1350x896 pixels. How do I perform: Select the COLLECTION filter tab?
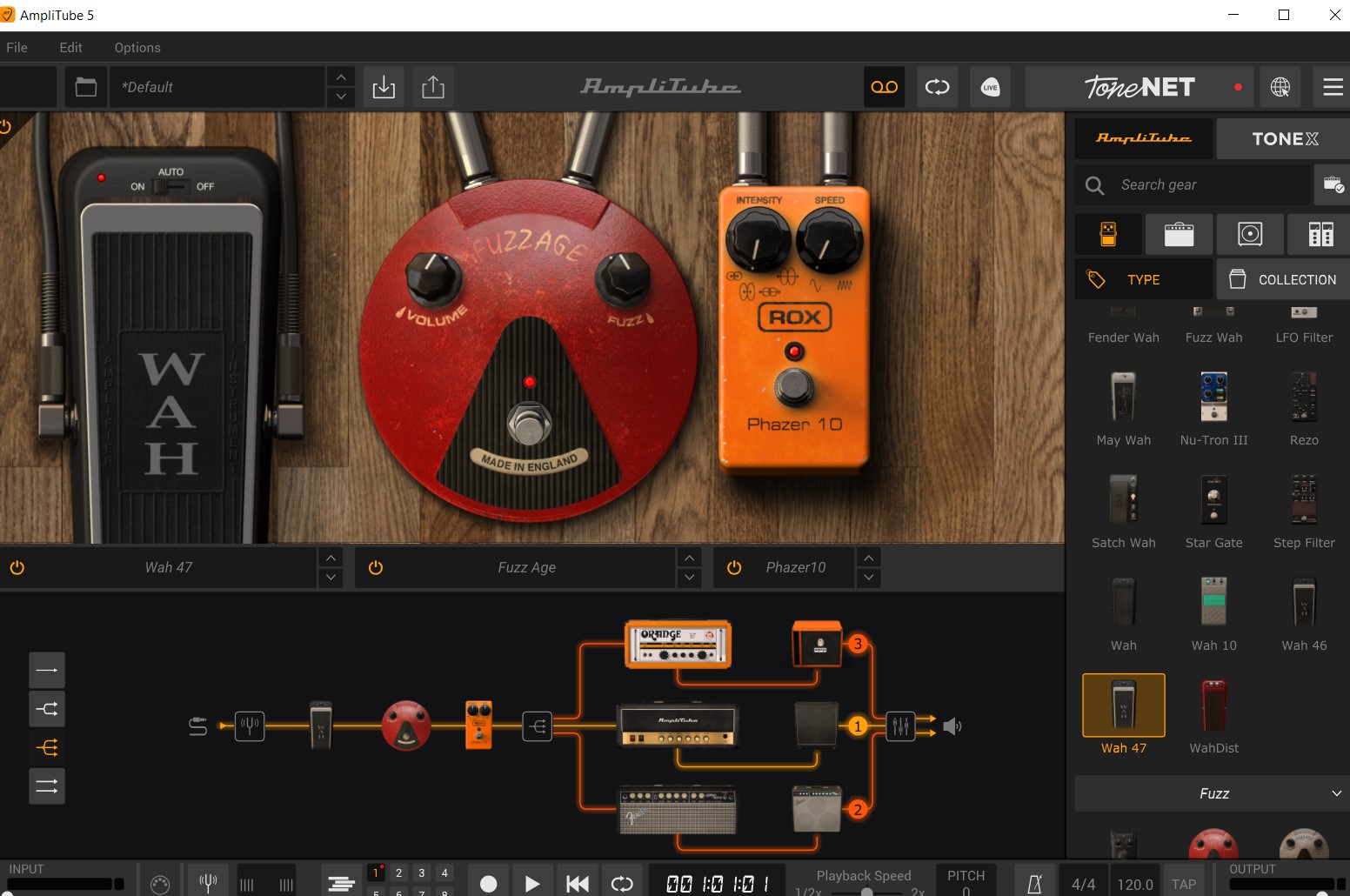point(1283,279)
